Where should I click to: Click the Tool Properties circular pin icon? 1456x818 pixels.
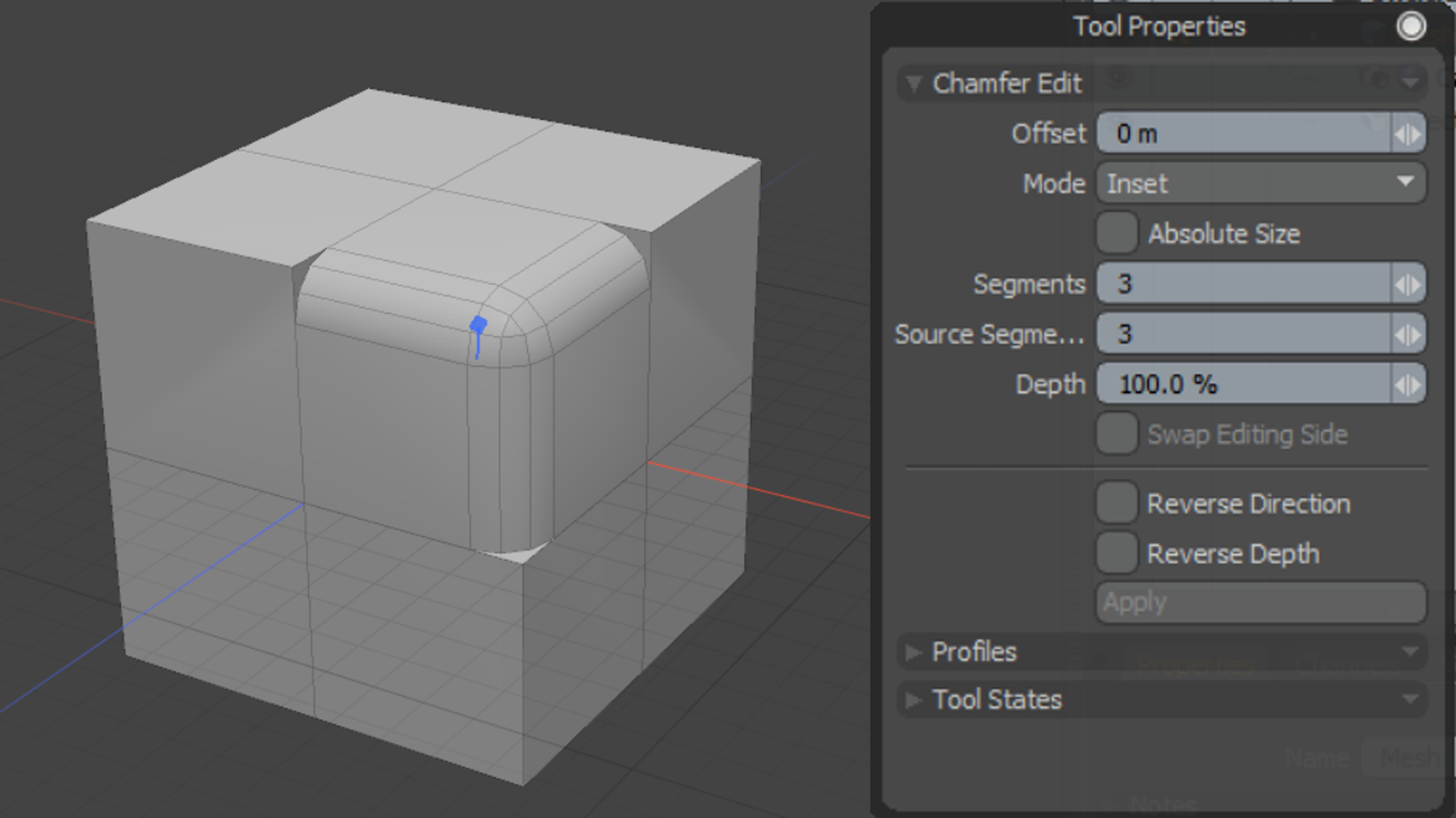[1410, 26]
